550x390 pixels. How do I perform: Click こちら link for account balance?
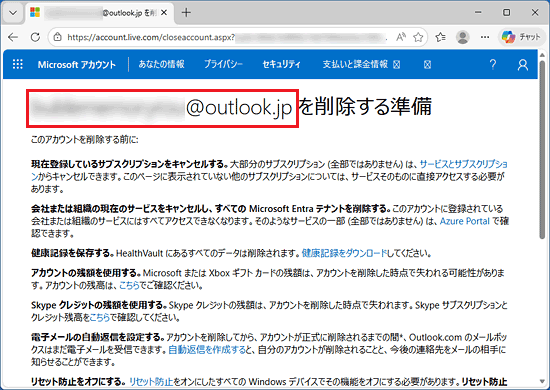click(x=129, y=285)
